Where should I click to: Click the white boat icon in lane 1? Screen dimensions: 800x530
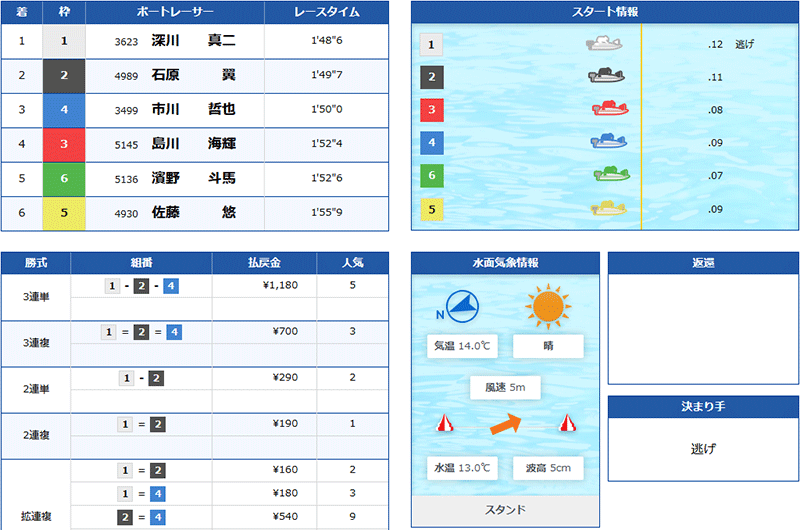(604, 43)
